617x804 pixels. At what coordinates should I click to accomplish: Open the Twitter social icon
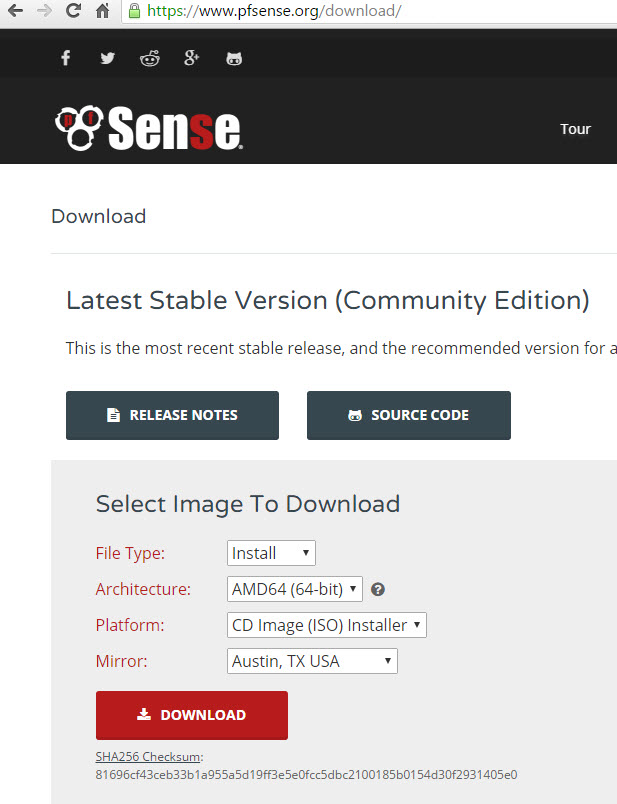[107, 58]
